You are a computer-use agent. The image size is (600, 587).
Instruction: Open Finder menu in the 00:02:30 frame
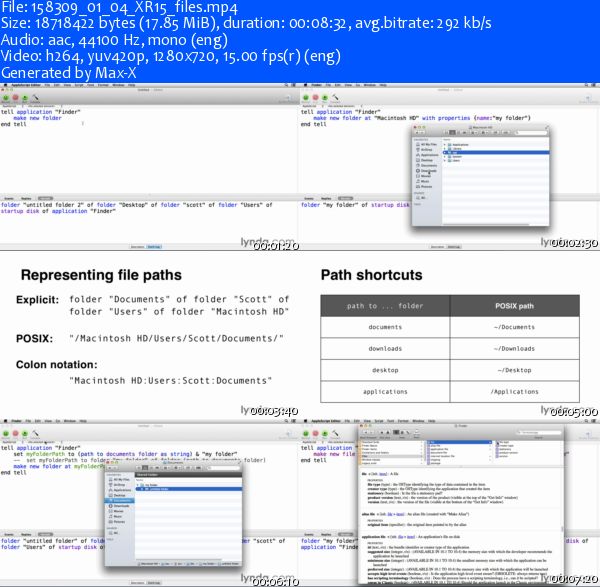(316, 85)
